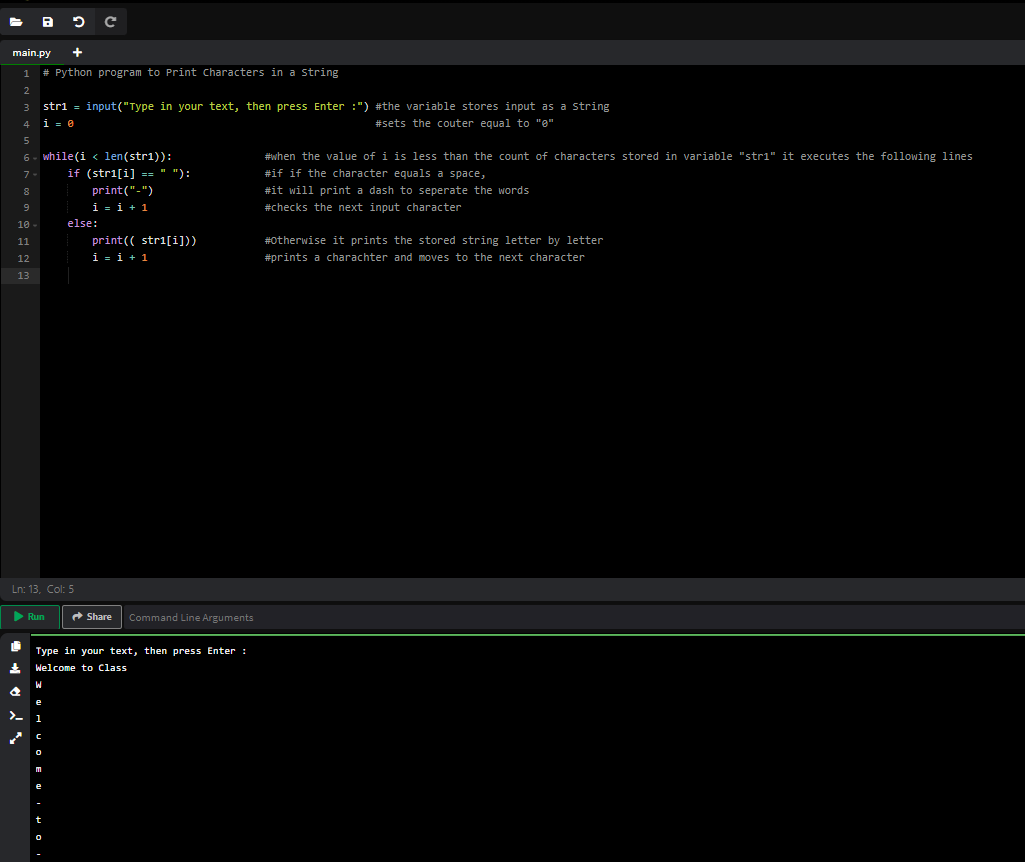The image size is (1025, 862).
Task: Collapse the while loop fold on line 6
Action: (x=35, y=157)
